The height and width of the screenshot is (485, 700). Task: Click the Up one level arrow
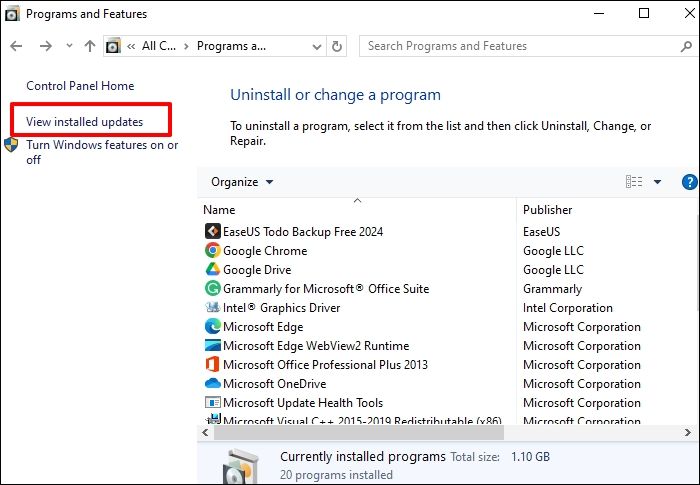click(90, 46)
